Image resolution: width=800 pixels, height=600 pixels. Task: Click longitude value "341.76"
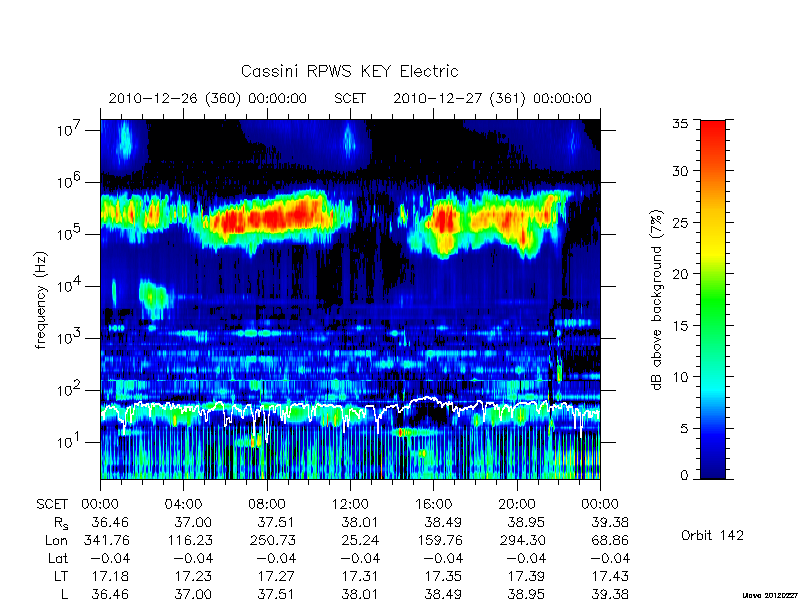(106, 540)
